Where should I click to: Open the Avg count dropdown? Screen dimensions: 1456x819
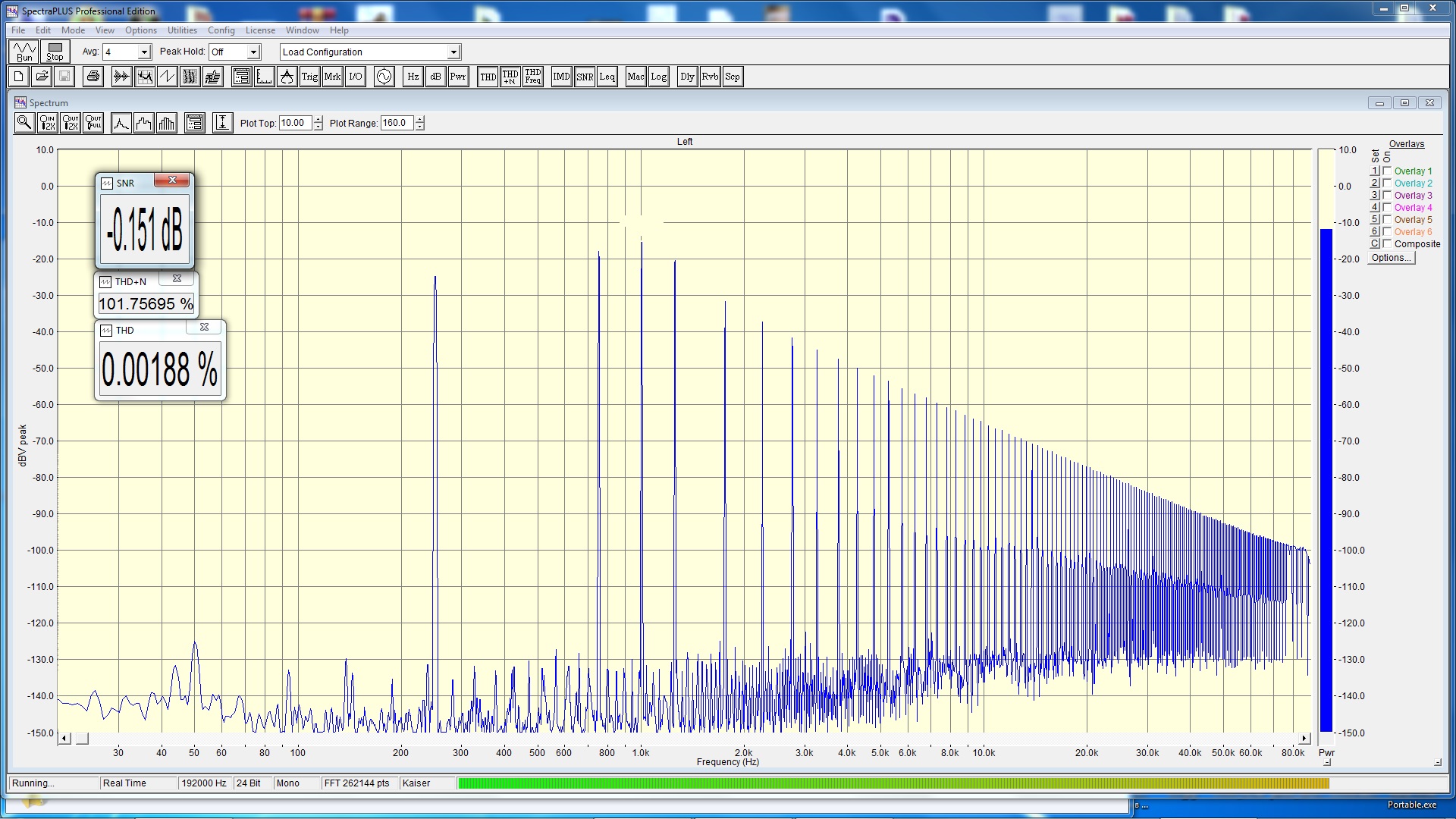(144, 52)
